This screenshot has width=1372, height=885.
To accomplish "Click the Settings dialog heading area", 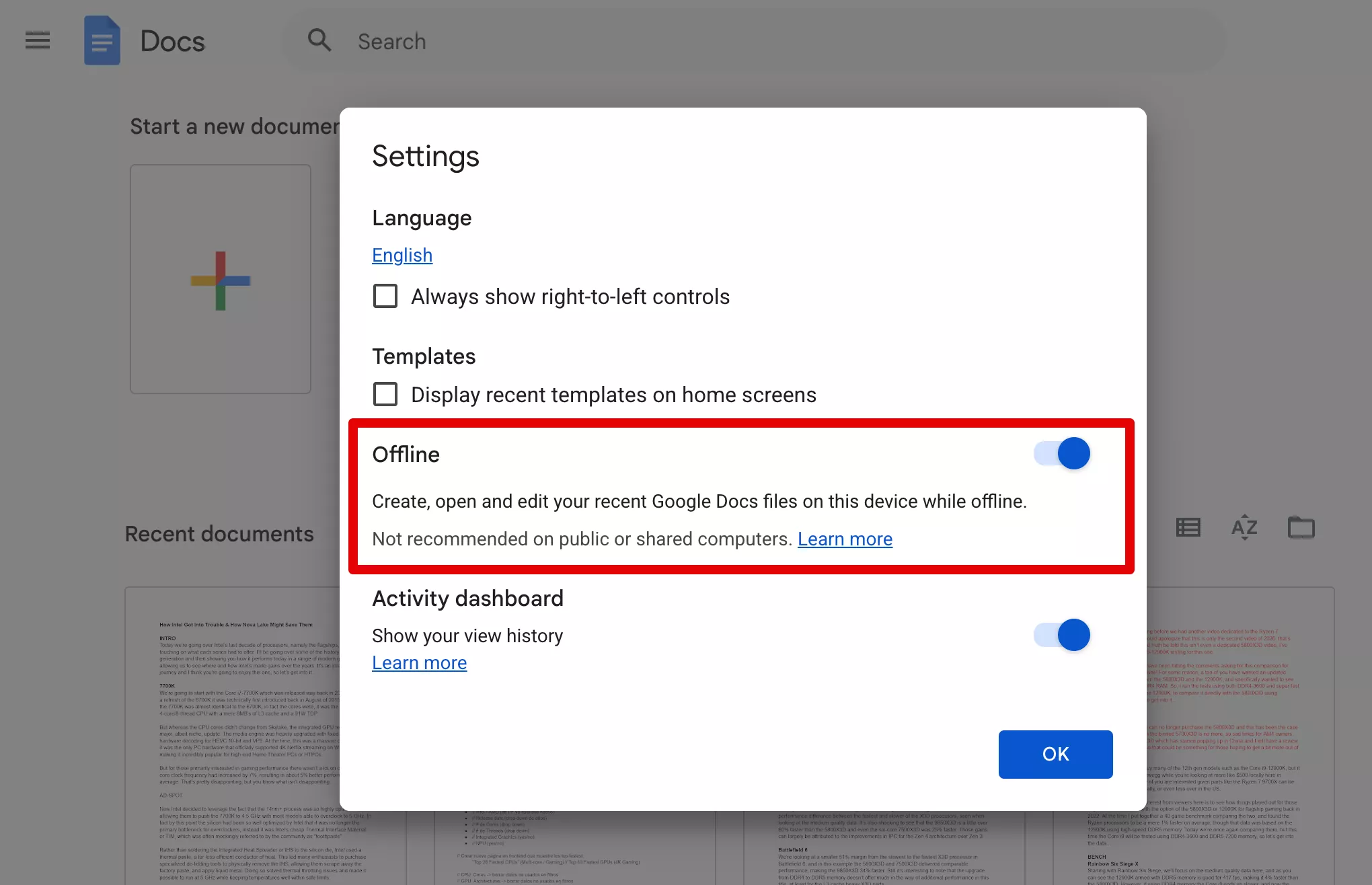I will tap(426, 156).
